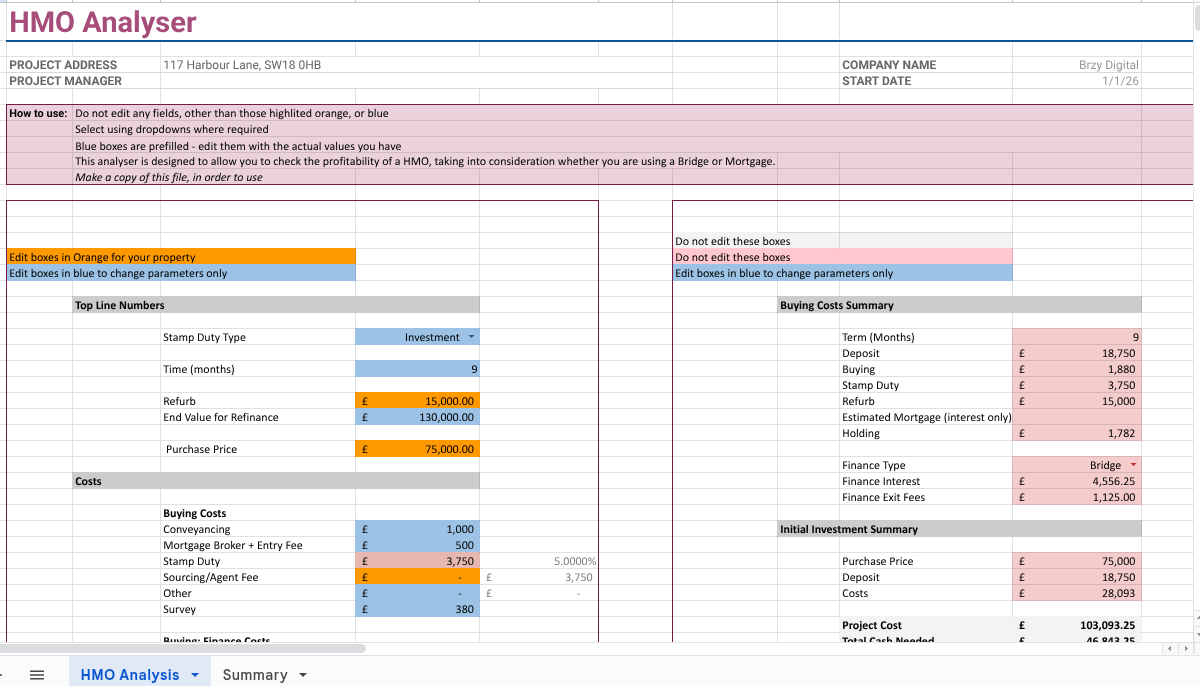Click the 5.0000% stamp duty rate cell
Viewport: 1200px width, 686px height.
[x=539, y=561]
